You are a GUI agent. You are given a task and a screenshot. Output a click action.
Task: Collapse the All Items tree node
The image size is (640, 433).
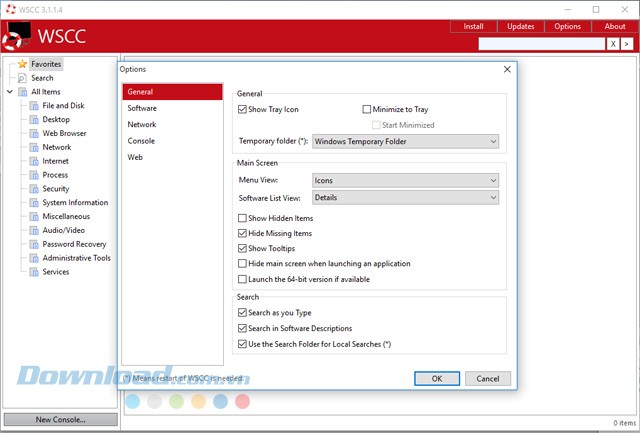(x=10, y=92)
